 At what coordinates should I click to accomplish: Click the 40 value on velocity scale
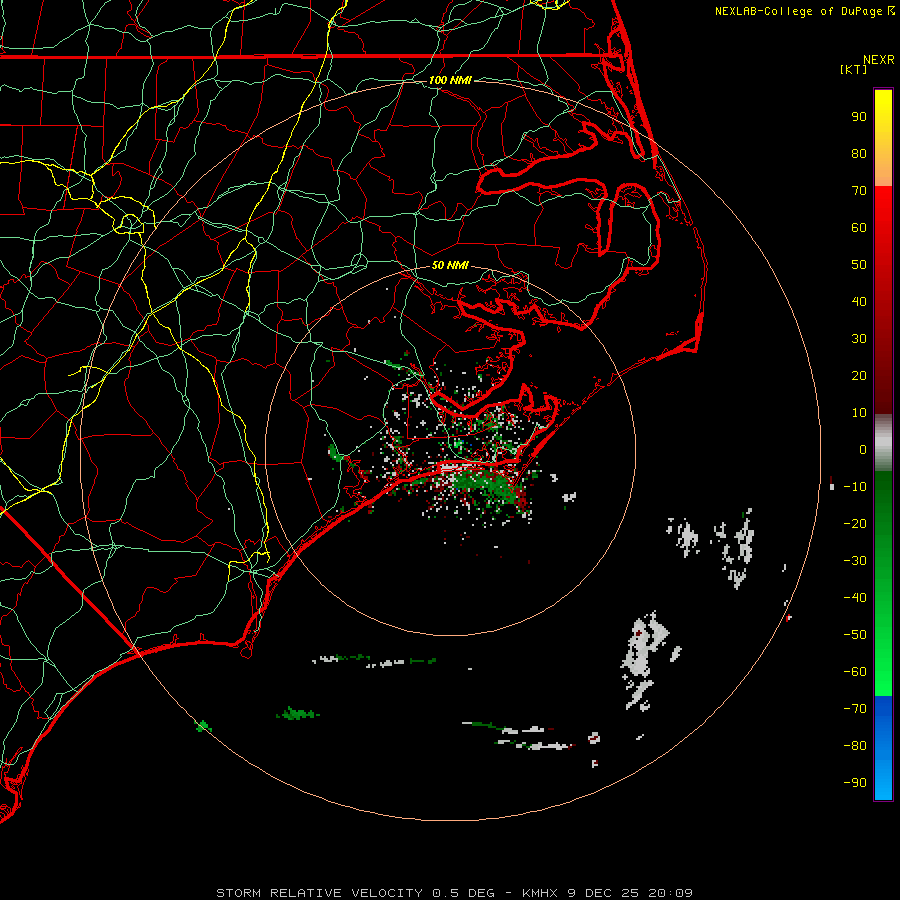pos(859,302)
